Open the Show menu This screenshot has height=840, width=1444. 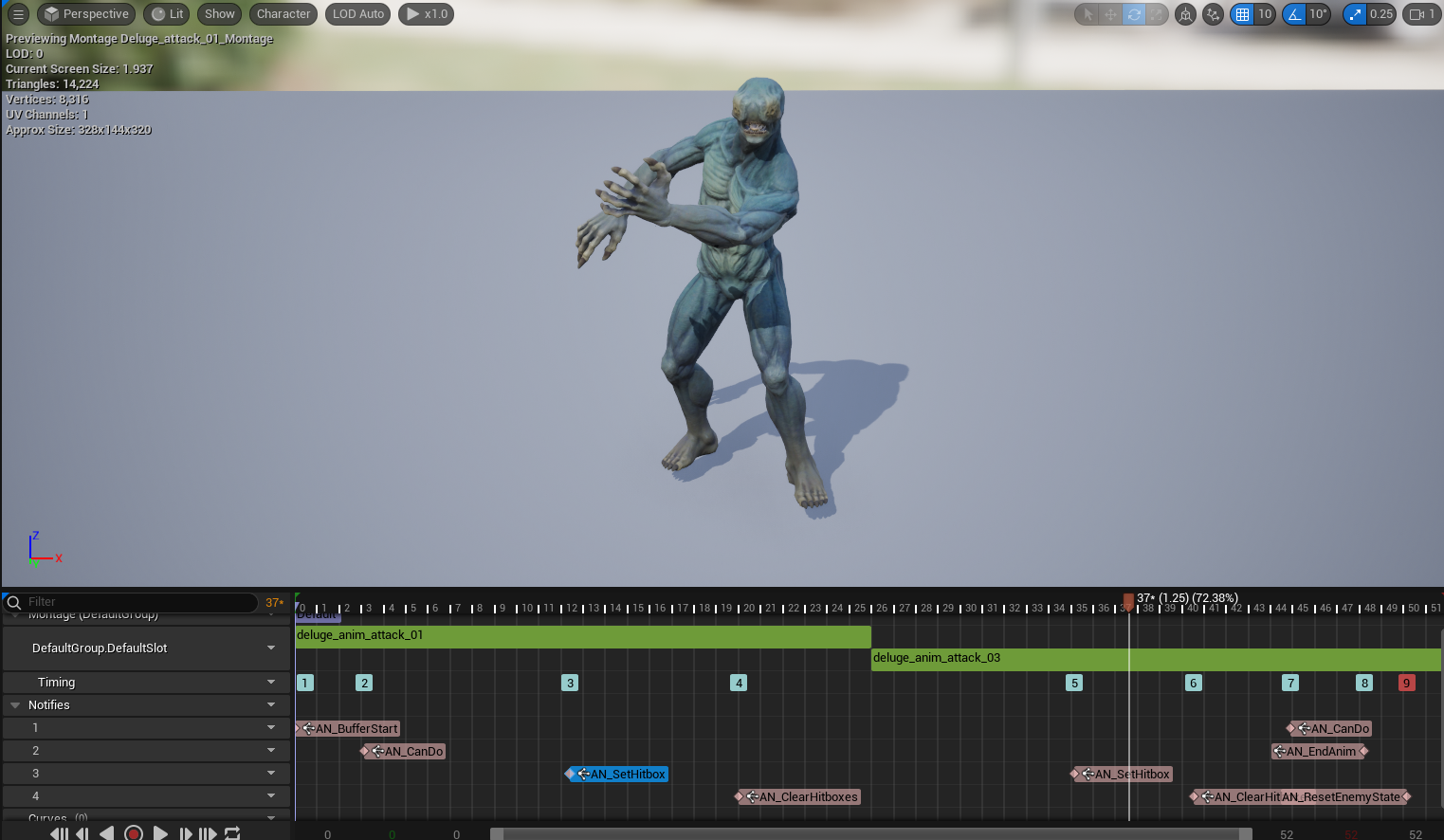tap(220, 14)
